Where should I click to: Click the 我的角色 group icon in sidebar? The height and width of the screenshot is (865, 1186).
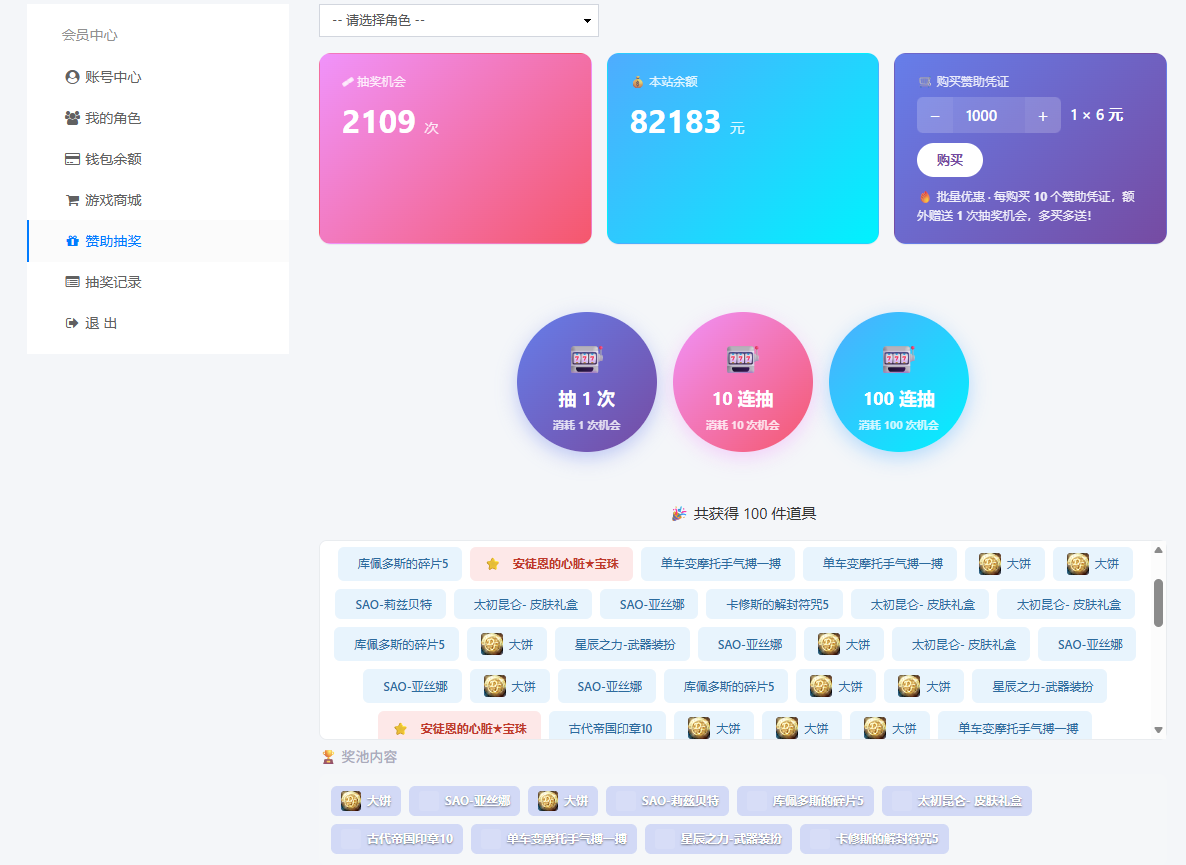[72, 118]
